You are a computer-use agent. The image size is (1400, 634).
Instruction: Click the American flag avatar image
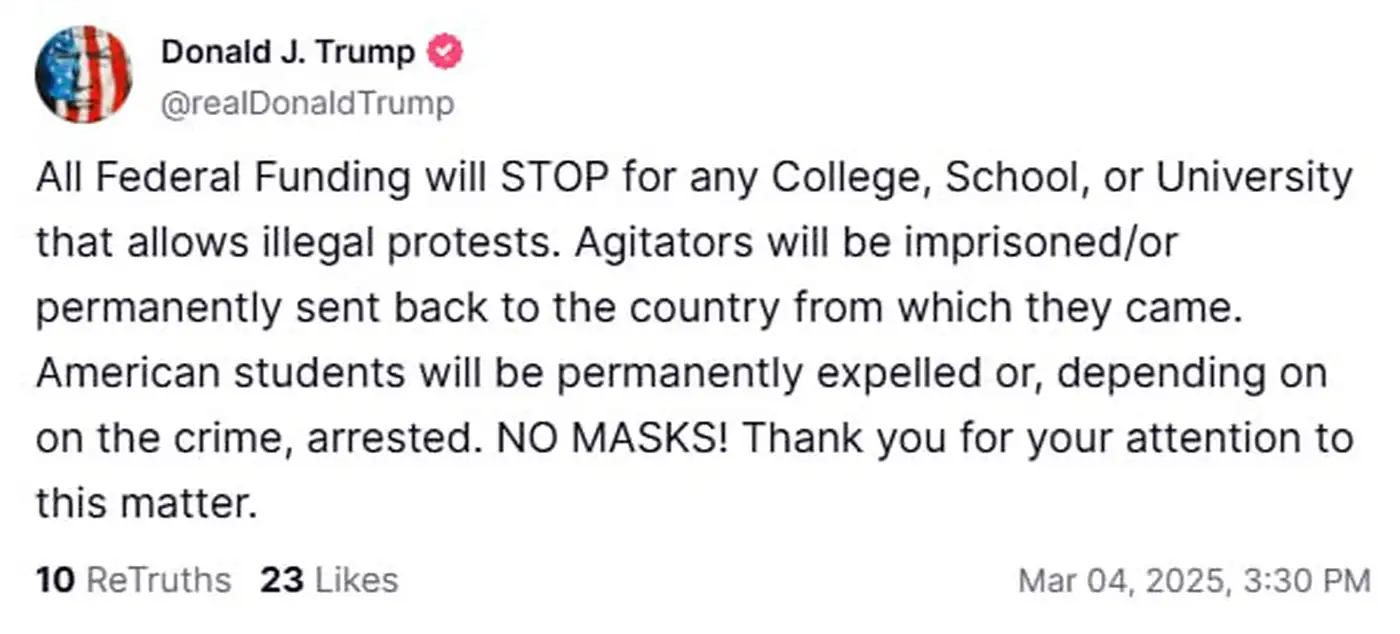point(84,72)
